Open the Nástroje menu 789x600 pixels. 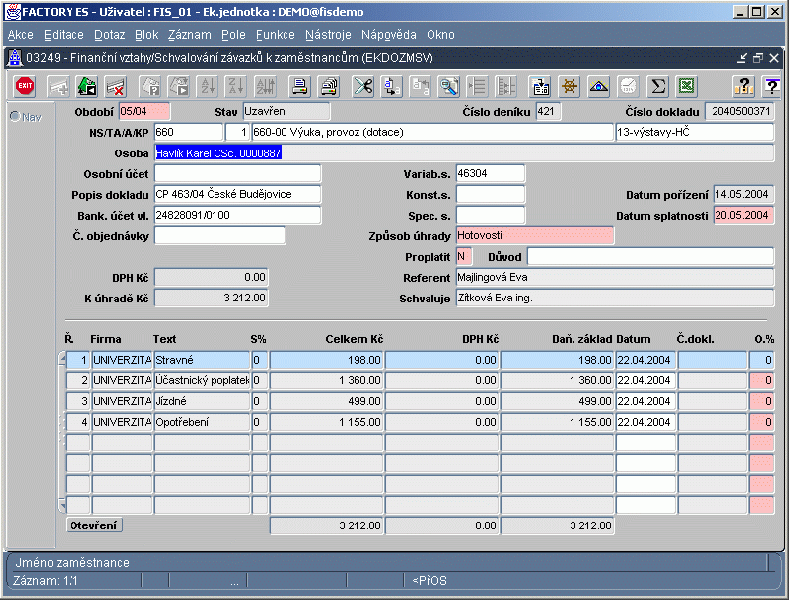pyautogui.click(x=328, y=35)
